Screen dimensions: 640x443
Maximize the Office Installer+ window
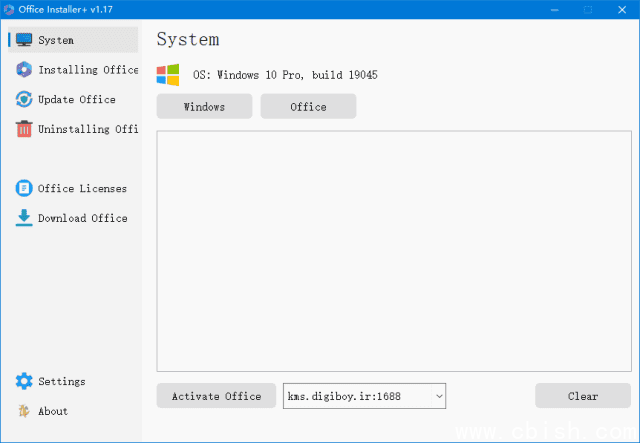coord(588,10)
